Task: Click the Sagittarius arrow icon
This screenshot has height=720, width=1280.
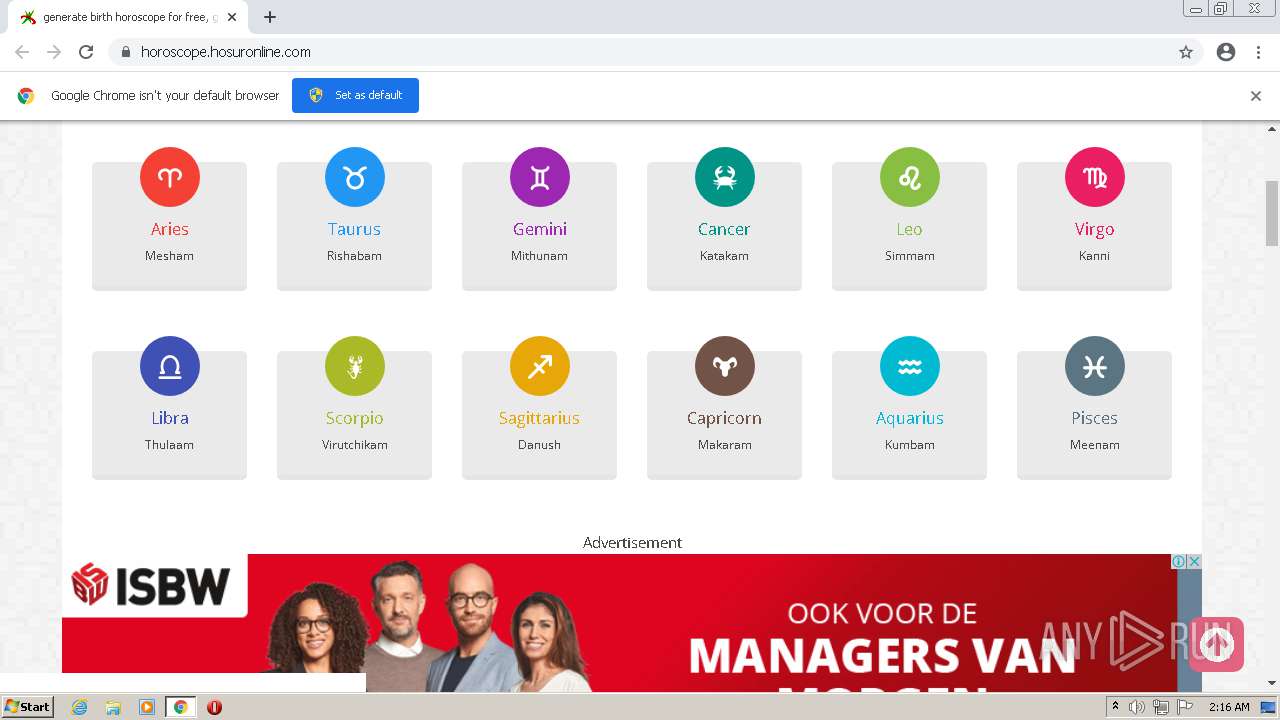Action: coord(540,366)
